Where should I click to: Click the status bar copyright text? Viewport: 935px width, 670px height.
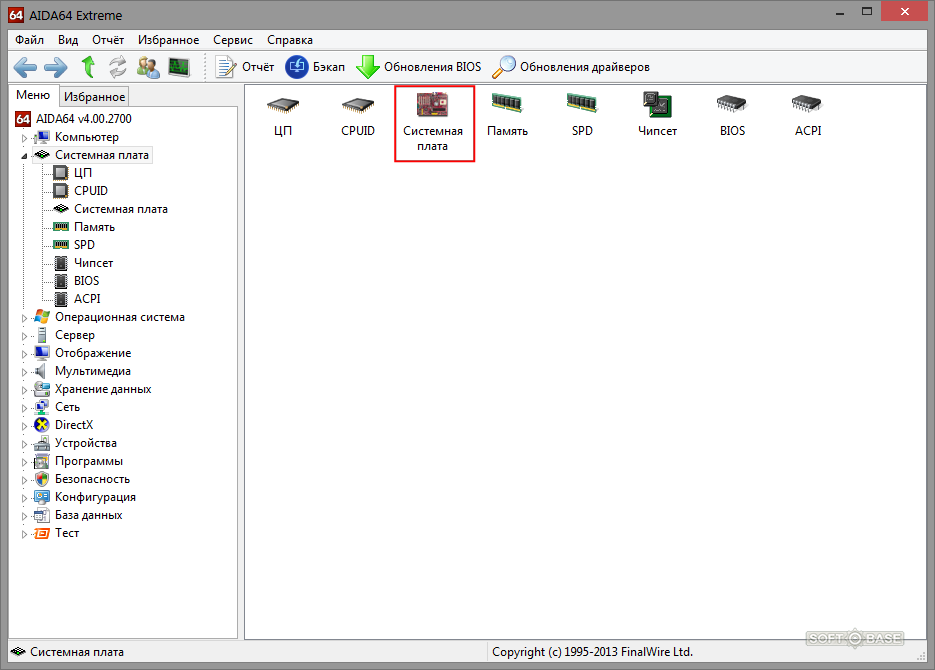pos(592,652)
